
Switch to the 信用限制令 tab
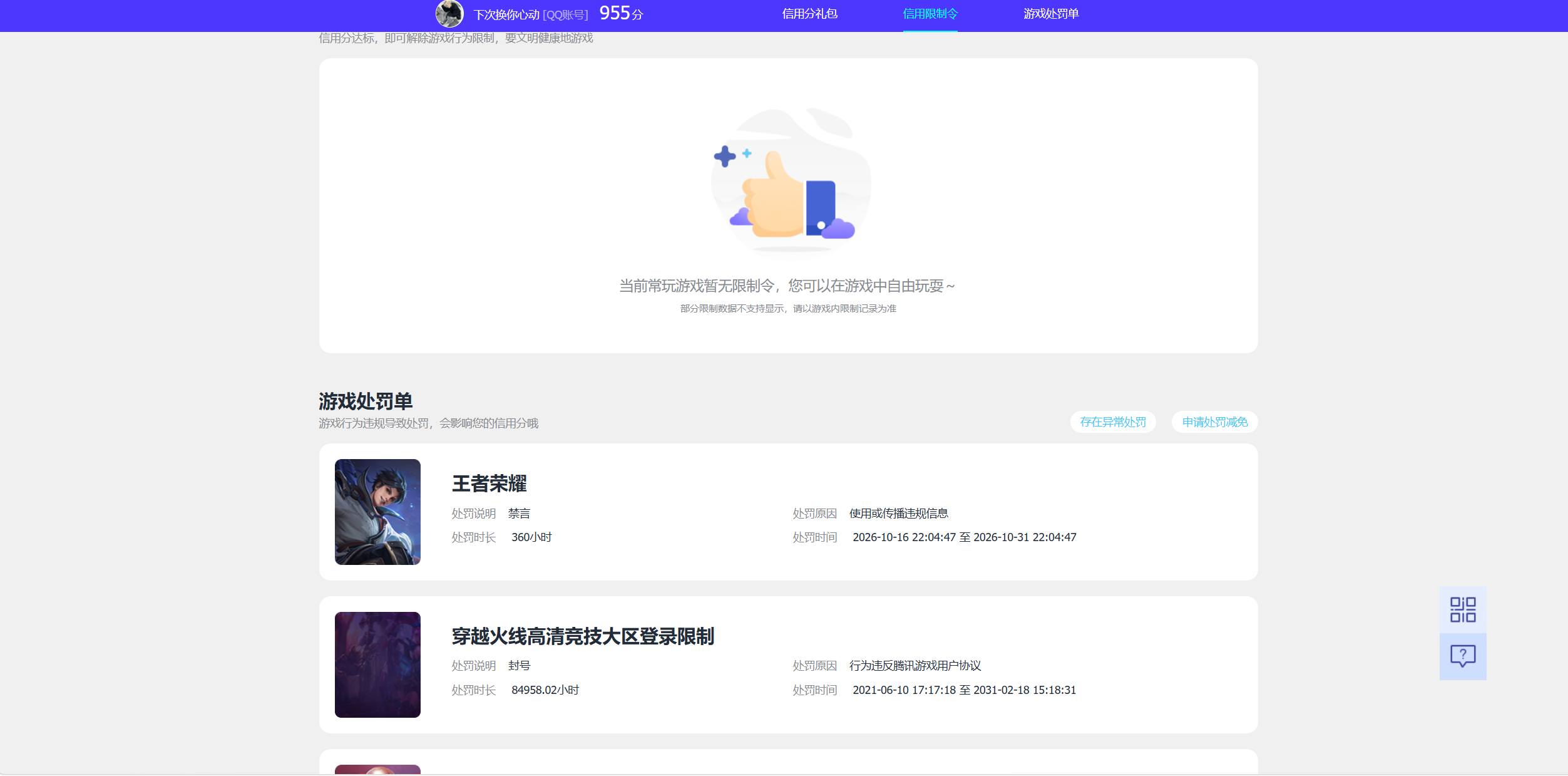[x=930, y=14]
